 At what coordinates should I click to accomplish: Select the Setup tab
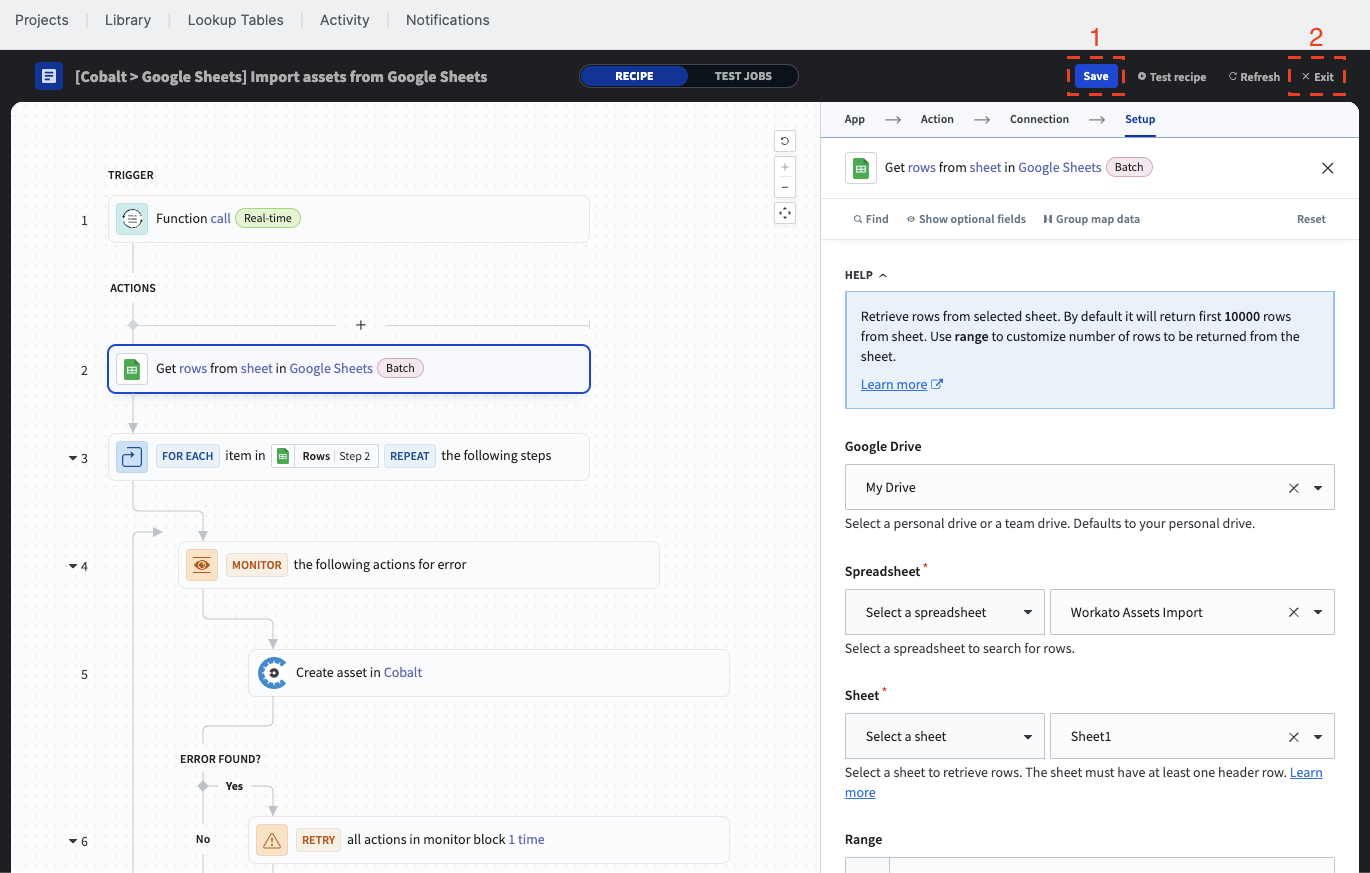[1140, 119]
